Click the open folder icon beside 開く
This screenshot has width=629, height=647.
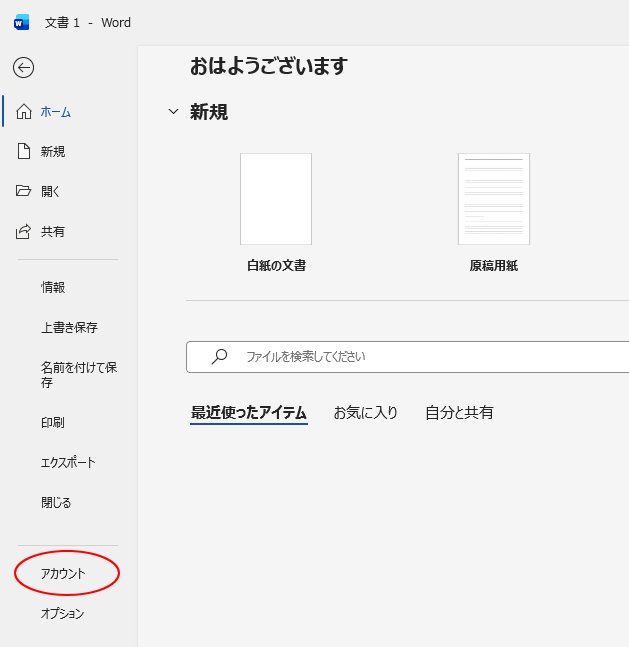24,191
